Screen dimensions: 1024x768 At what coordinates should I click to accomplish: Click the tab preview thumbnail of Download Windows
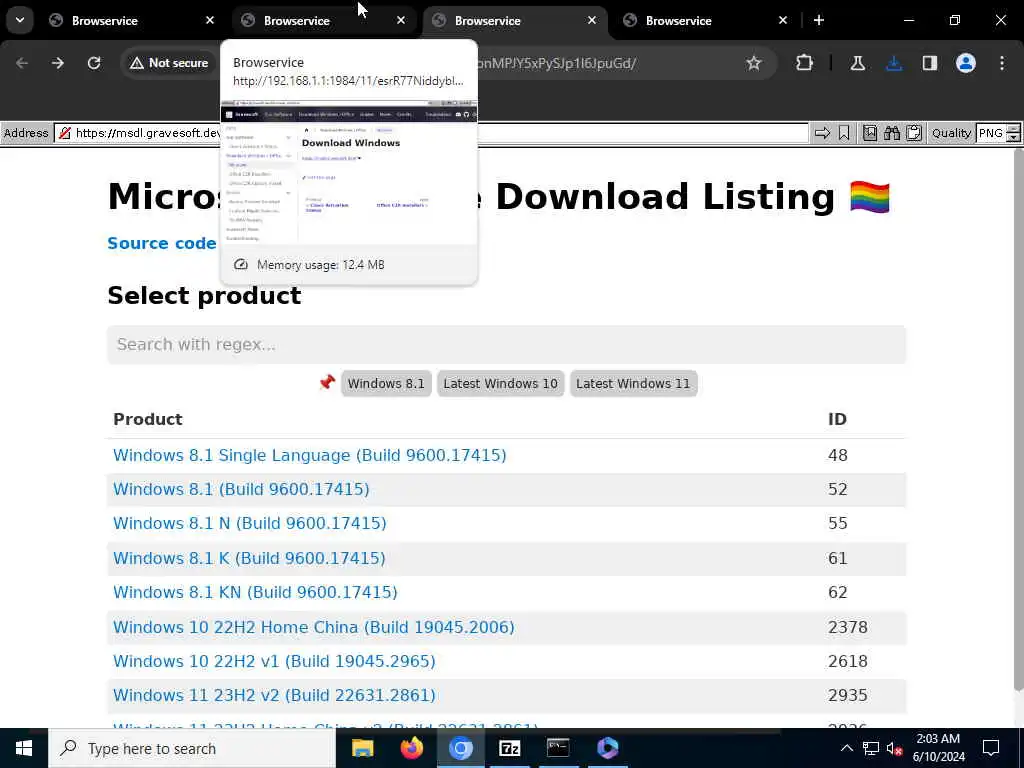349,172
